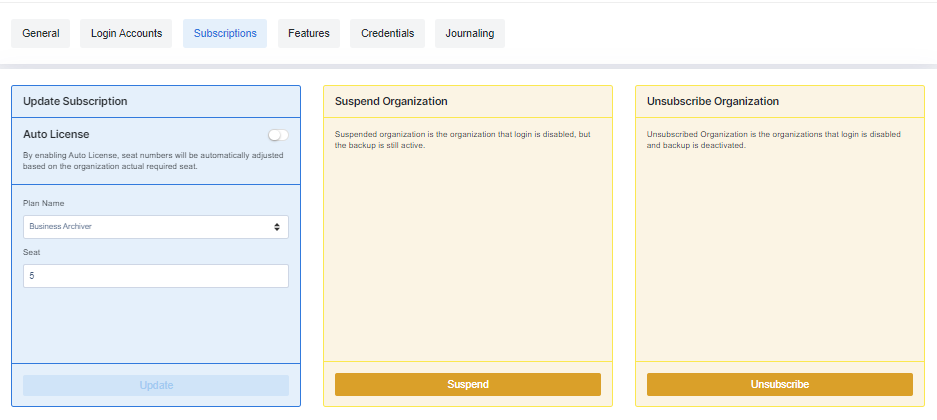Image resolution: width=937 pixels, height=420 pixels.
Task: Open the Business Archiver plan dropdown
Action: 150,227
